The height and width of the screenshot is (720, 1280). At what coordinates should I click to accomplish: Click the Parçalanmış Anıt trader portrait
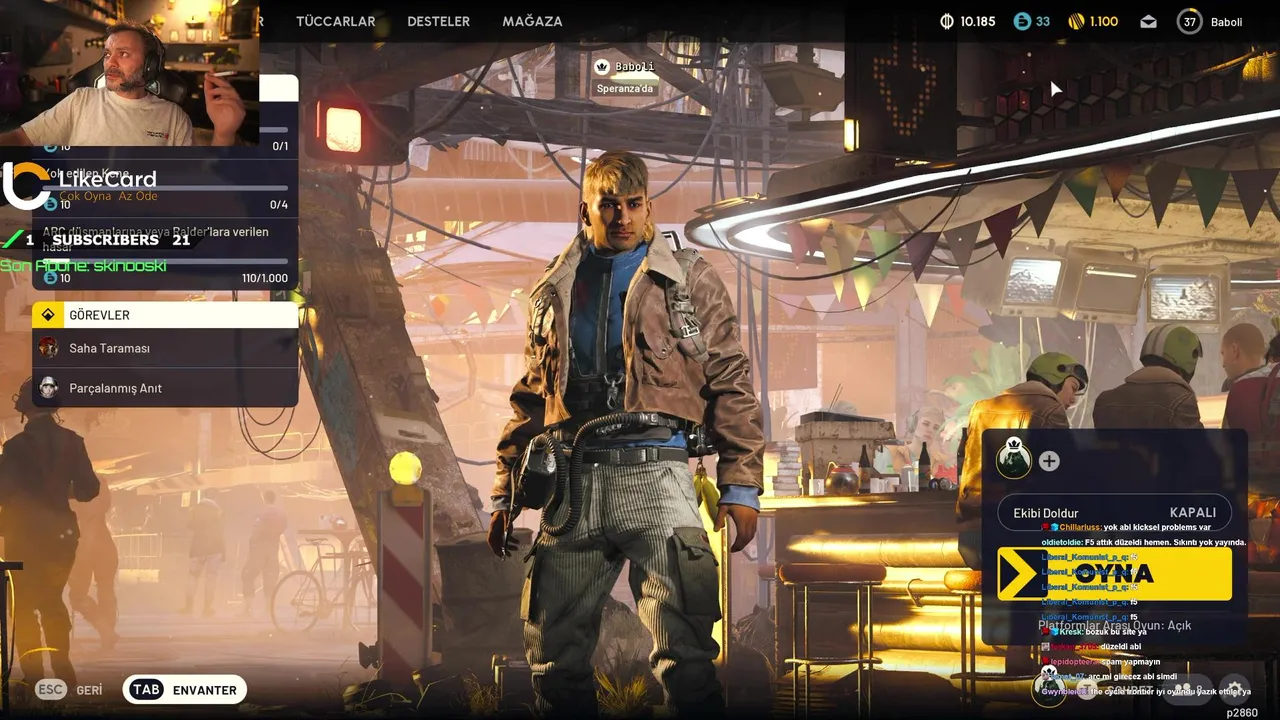(48, 387)
